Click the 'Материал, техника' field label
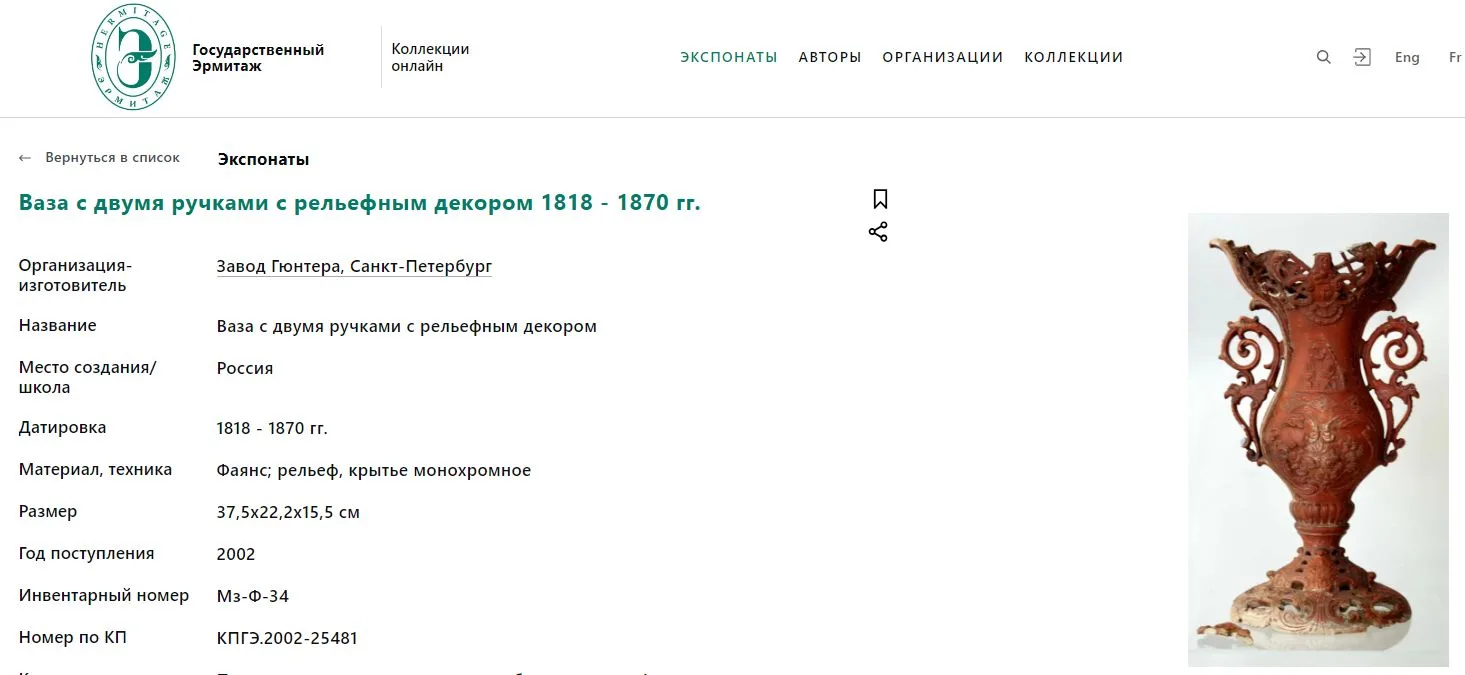Screen dimensions: 1465x675 [95, 470]
